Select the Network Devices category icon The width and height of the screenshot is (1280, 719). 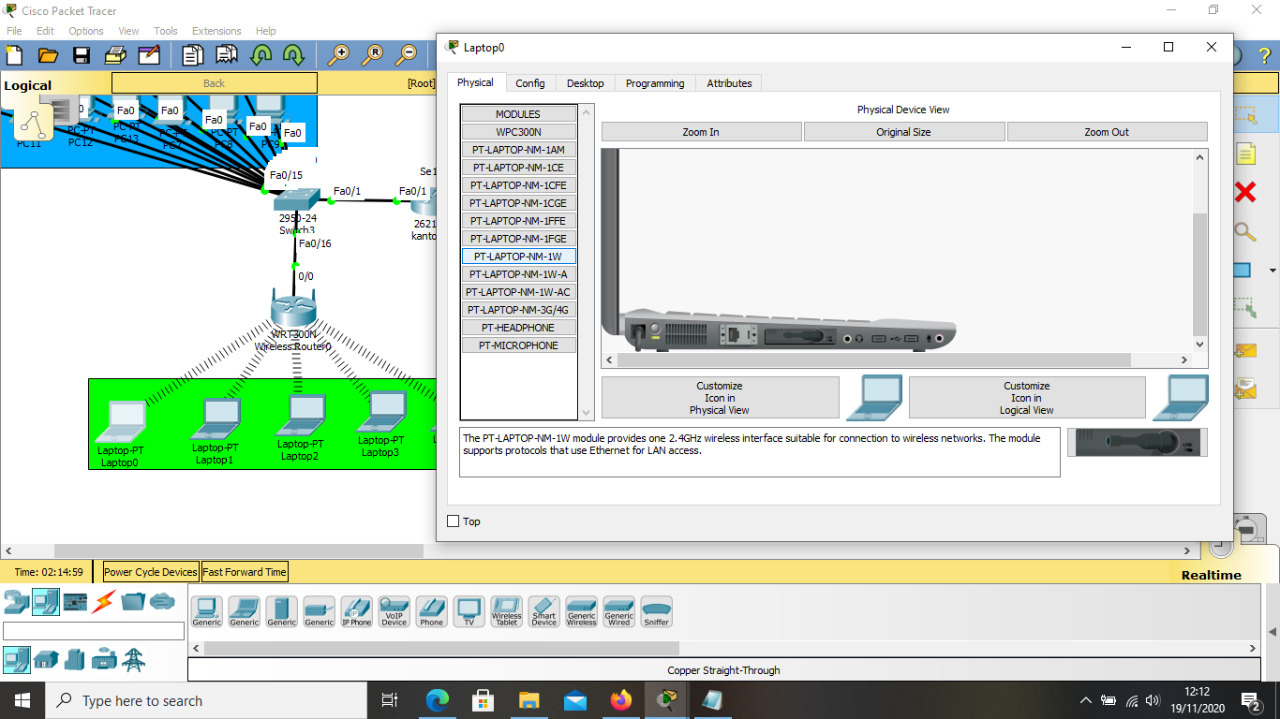(17, 601)
